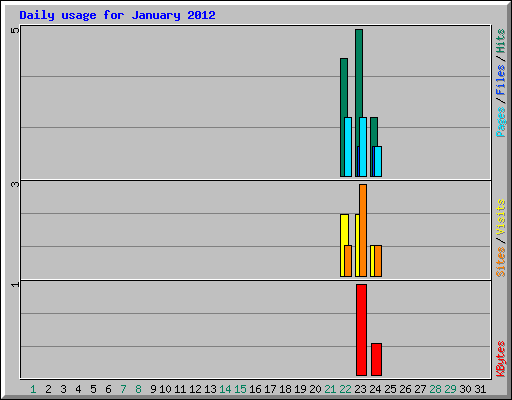Click the short red KBytes bar for day 24
This screenshot has width=512, height=400.
pos(376,359)
